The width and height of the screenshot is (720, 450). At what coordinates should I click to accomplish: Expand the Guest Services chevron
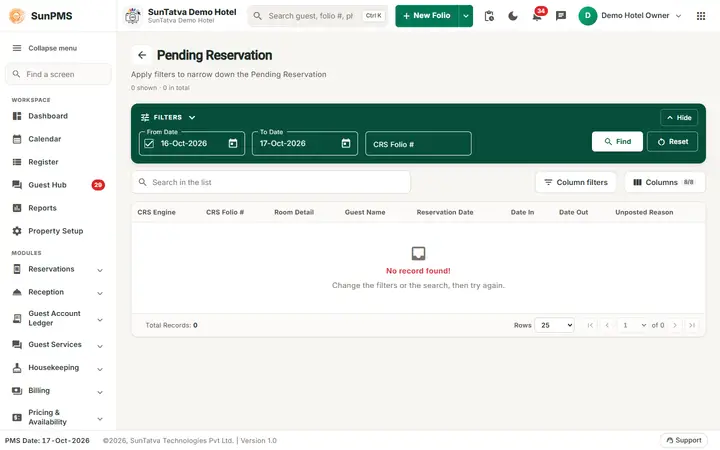[100, 346]
